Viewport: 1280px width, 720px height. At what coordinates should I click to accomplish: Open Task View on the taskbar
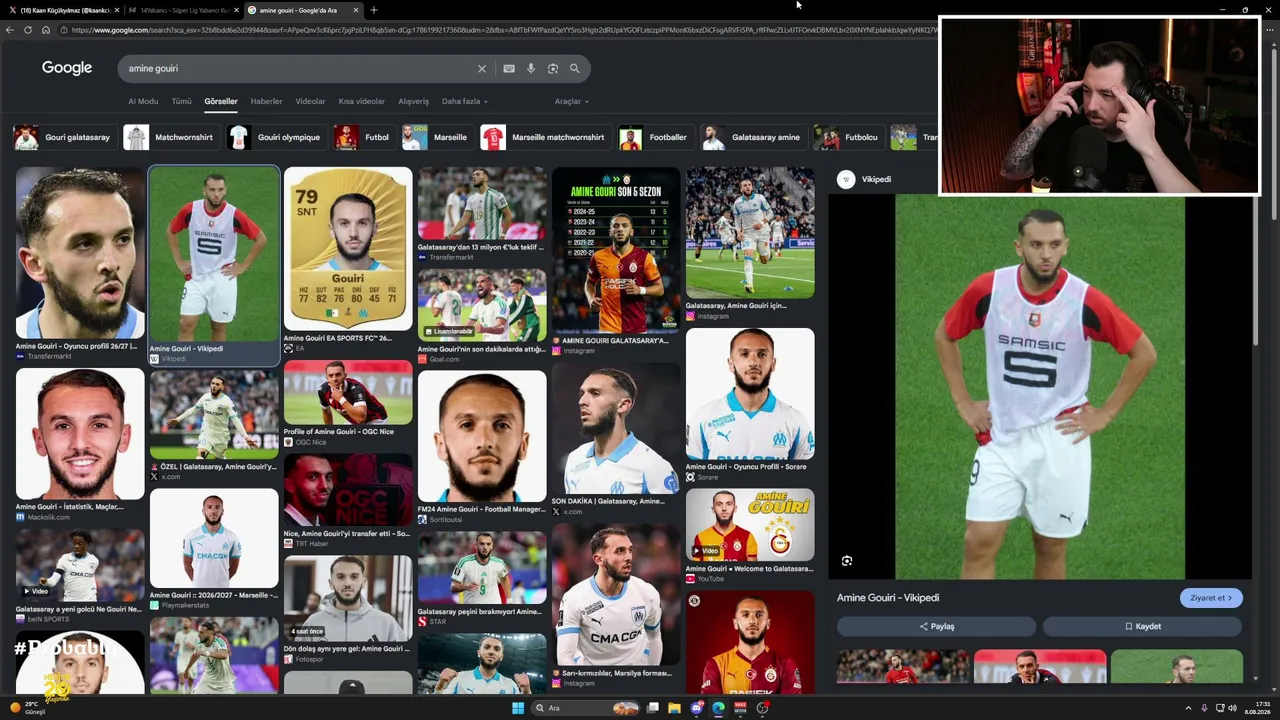click(x=653, y=708)
